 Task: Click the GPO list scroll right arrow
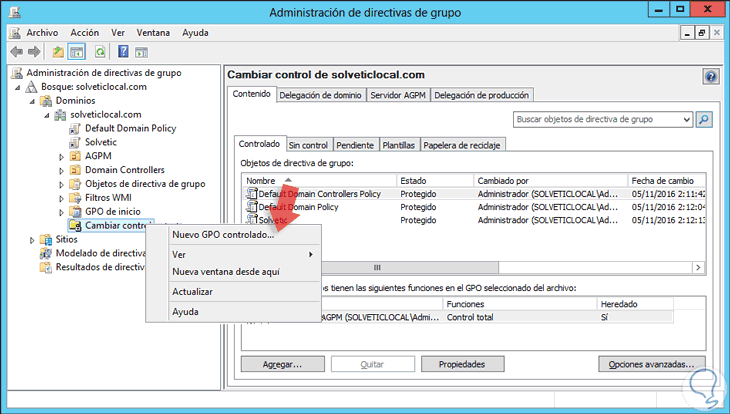pyautogui.click(x=698, y=268)
